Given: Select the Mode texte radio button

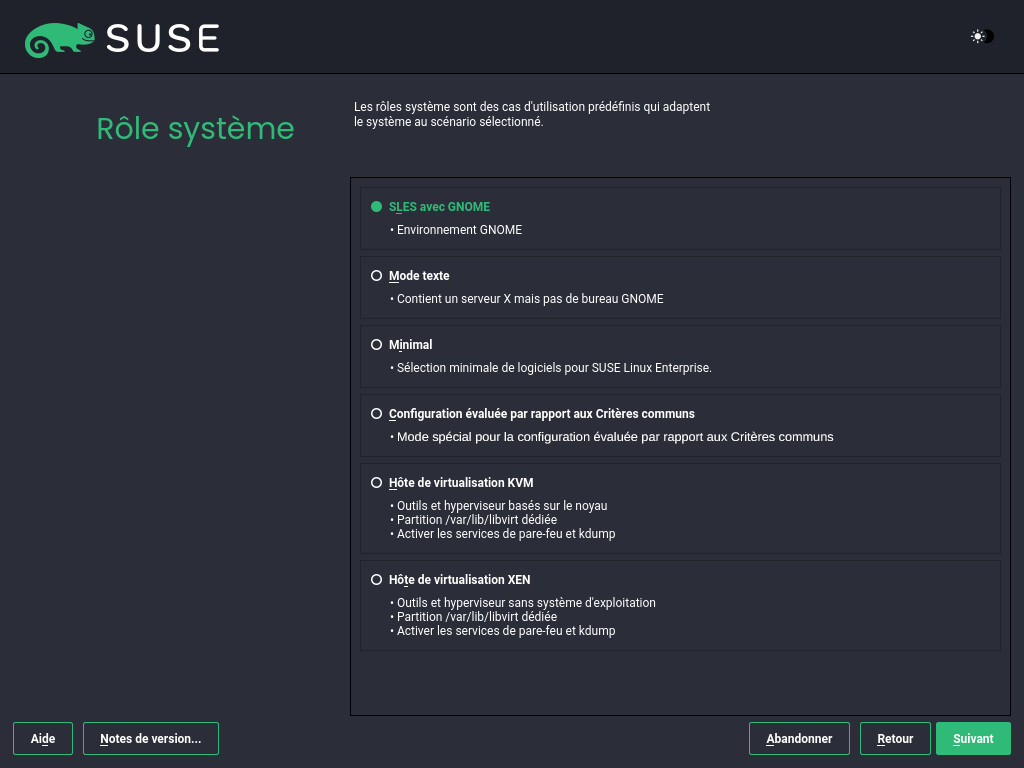Looking at the screenshot, I should (x=376, y=276).
